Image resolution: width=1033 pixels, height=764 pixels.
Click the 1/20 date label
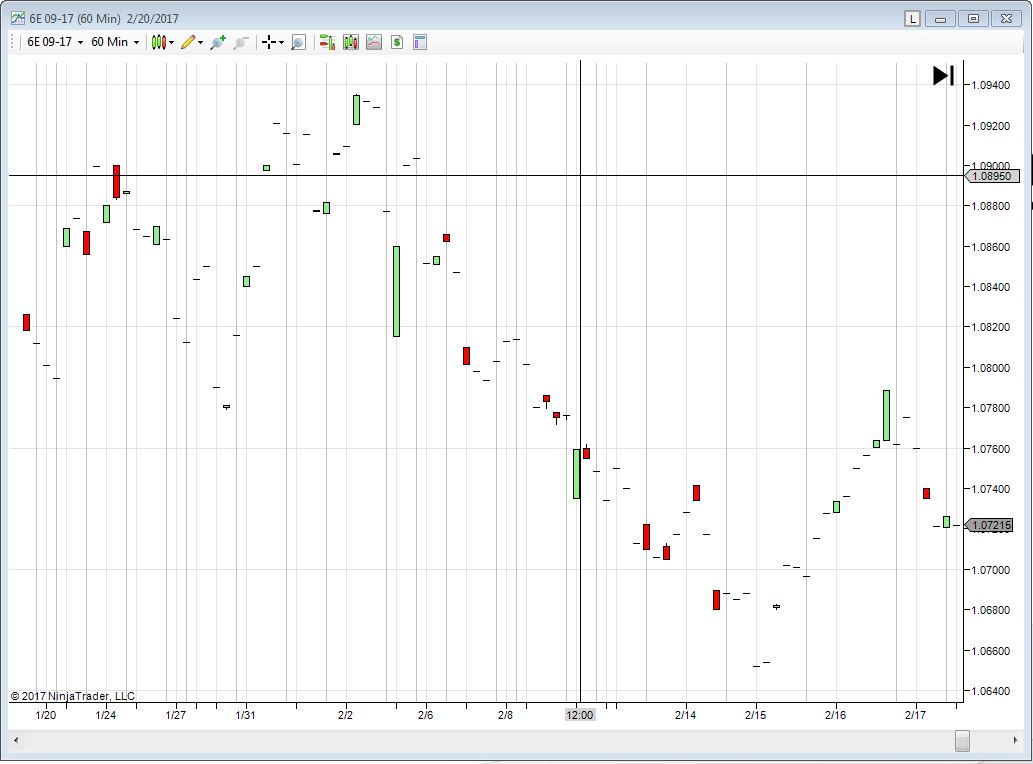(x=45, y=715)
